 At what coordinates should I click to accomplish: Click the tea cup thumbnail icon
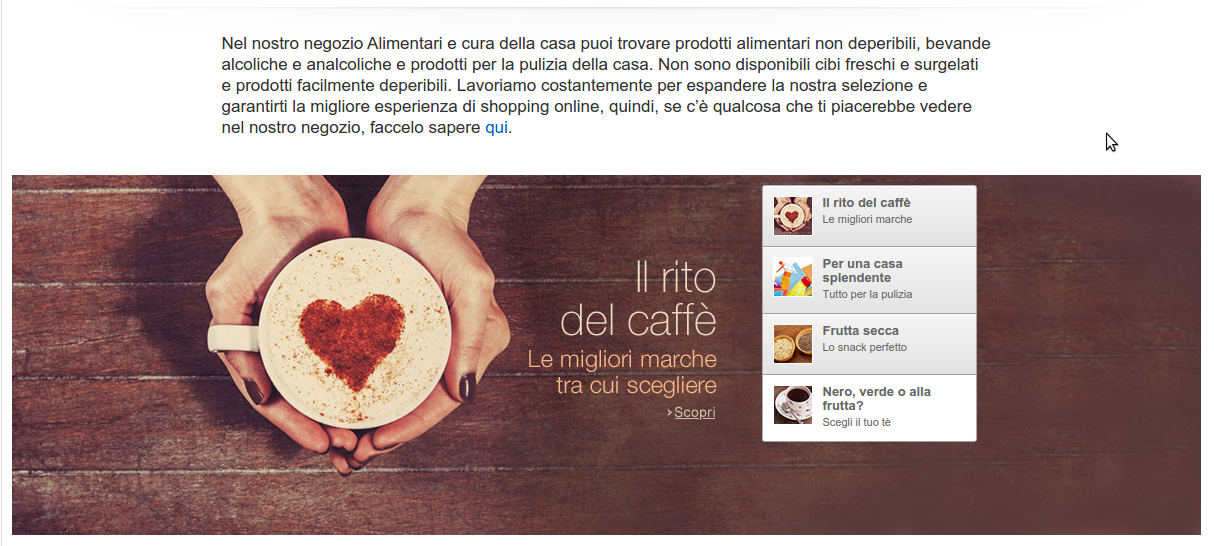click(x=793, y=405)
